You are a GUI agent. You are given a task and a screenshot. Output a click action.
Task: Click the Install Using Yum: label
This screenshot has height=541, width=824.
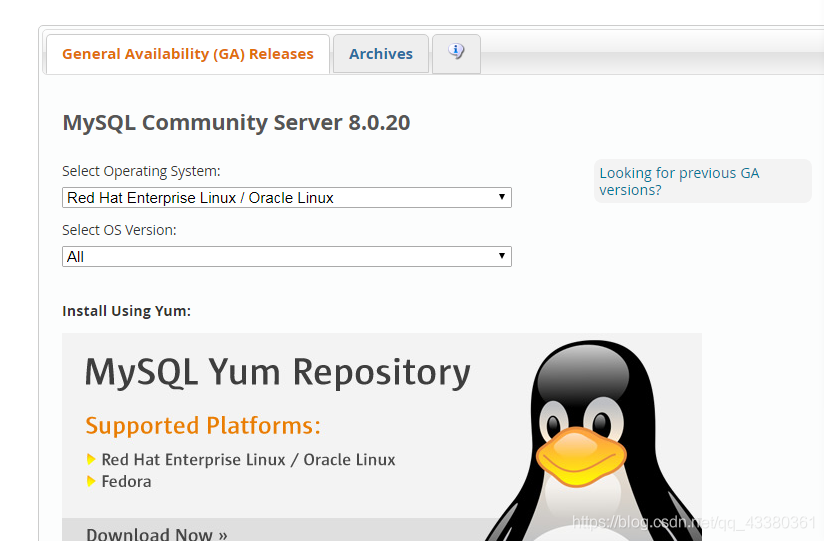tap(127, 311)
